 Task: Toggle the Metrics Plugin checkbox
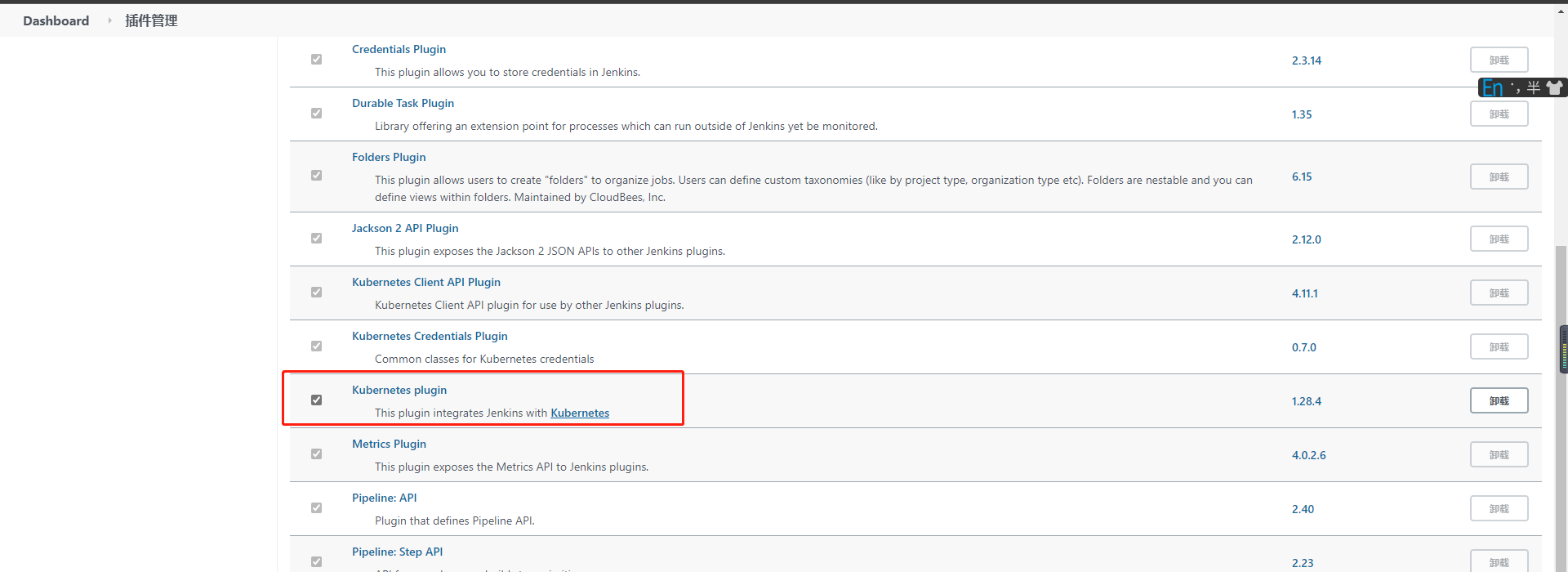(316, 454)
